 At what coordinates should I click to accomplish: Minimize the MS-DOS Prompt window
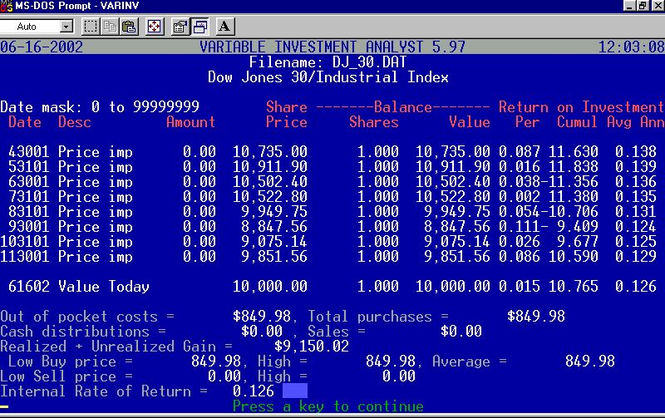(x=630, y=6)
